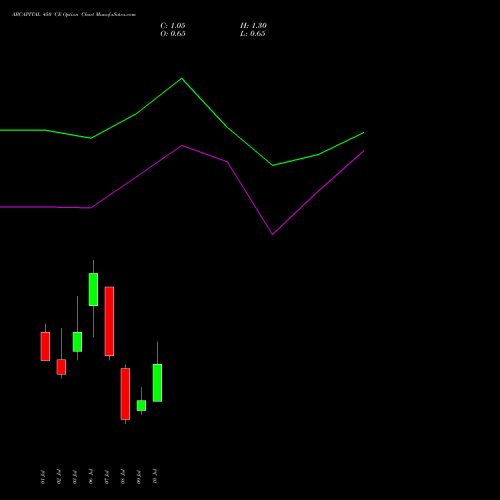Click the low value 'L: 0.65'
This screenshot has width=500, height=500.
click(x=253, y=34)
